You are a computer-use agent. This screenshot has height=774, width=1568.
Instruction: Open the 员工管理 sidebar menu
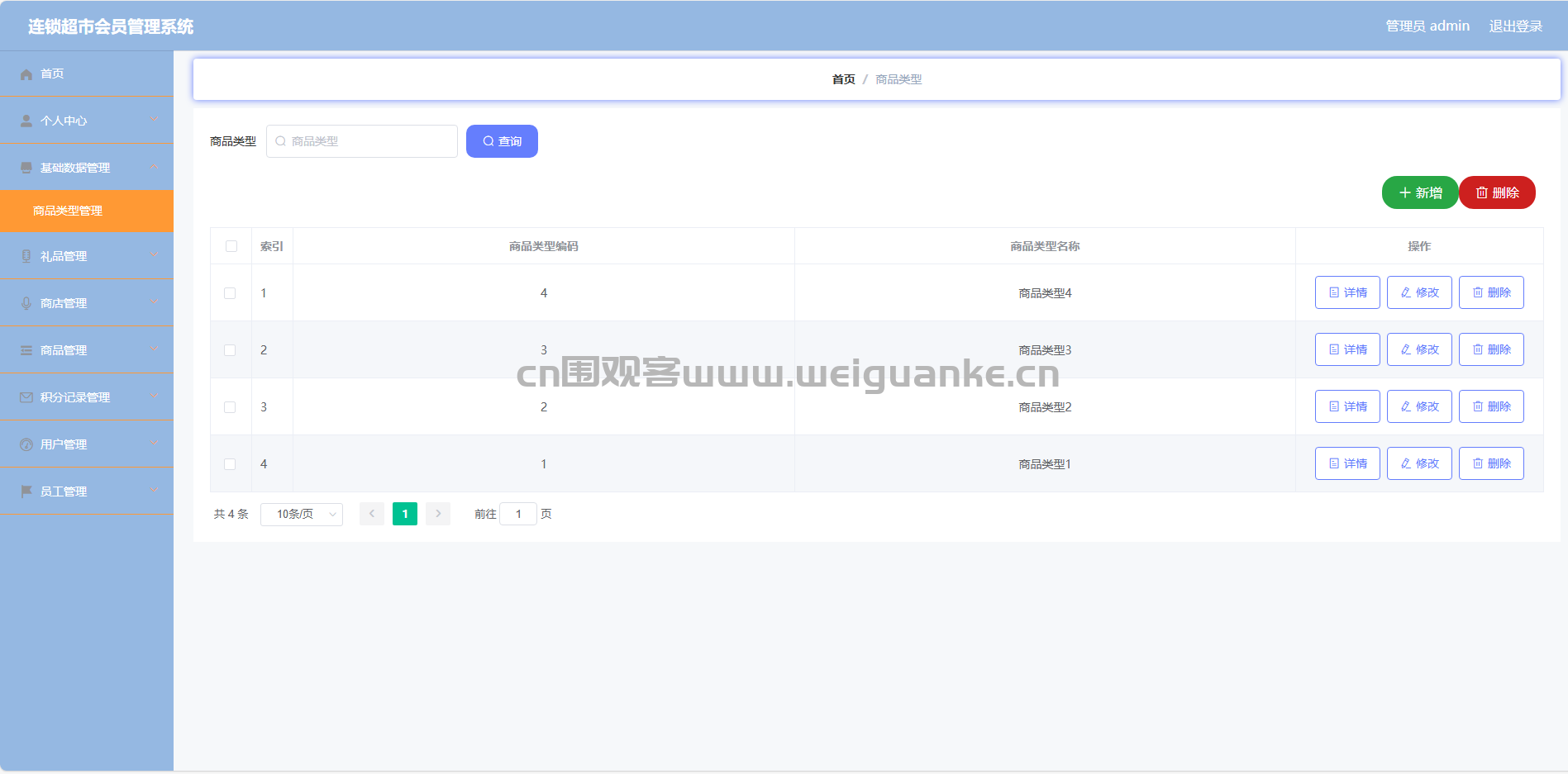[x=87, y=491]
